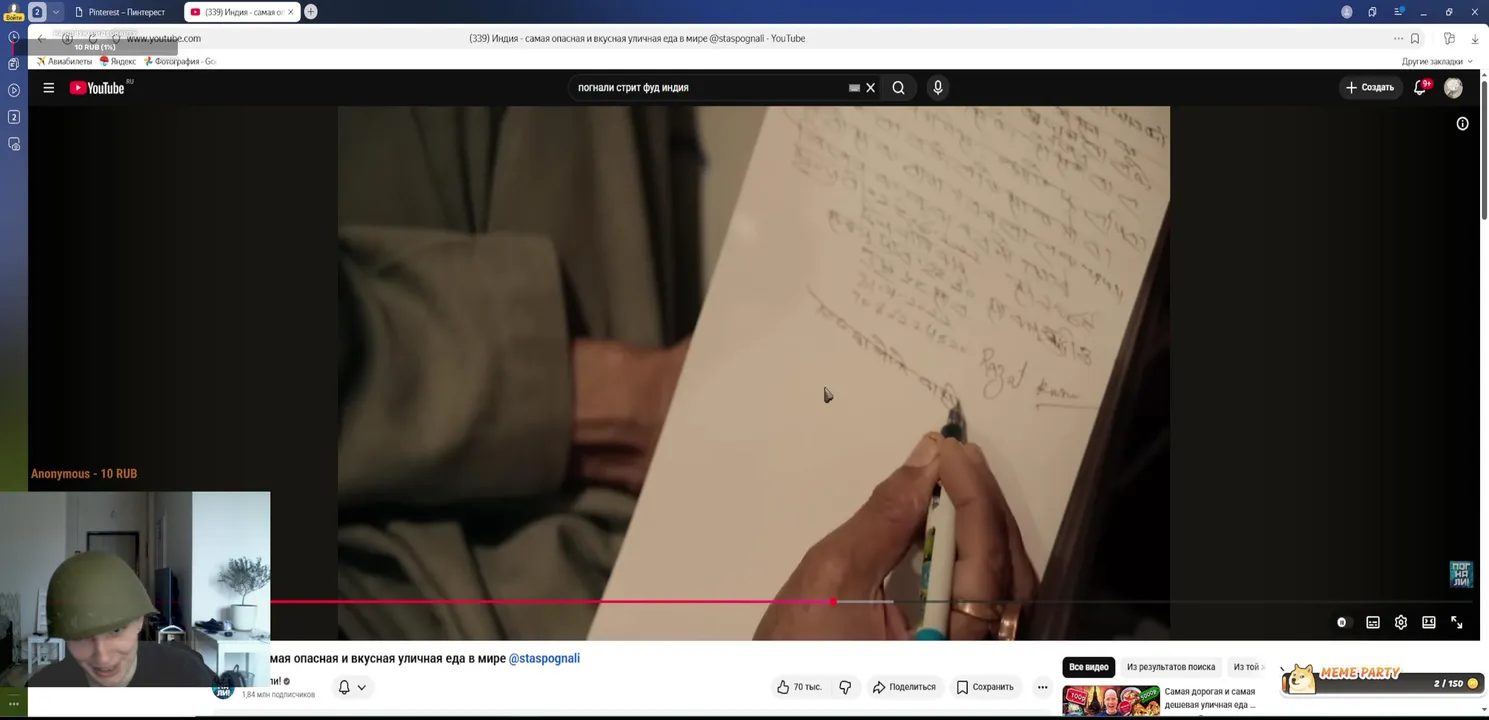Image resolution: width=1489 pixels, height=720 pixels.
Task: Open browser extensions icon
Action: coord(1449,38)
